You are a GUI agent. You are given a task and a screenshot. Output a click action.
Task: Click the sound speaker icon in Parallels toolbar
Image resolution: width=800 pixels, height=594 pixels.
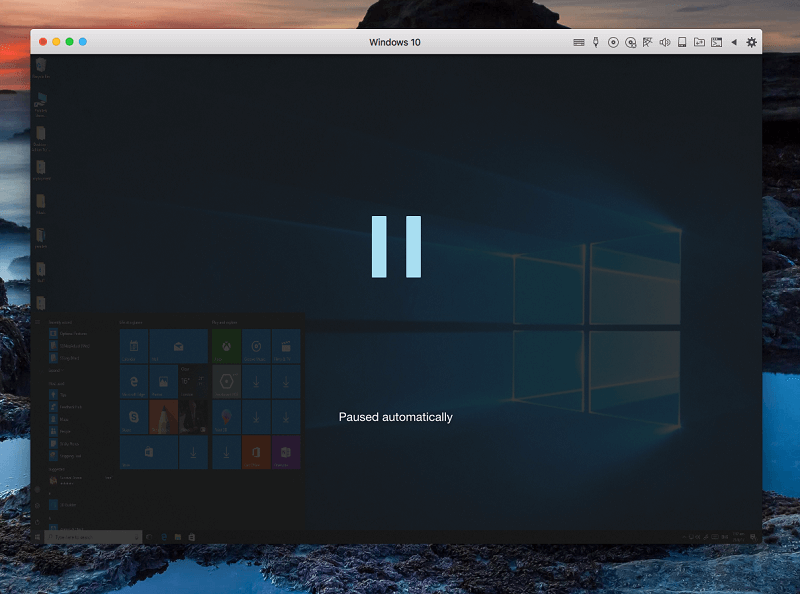pyautogui.click(x=665, y=42)
